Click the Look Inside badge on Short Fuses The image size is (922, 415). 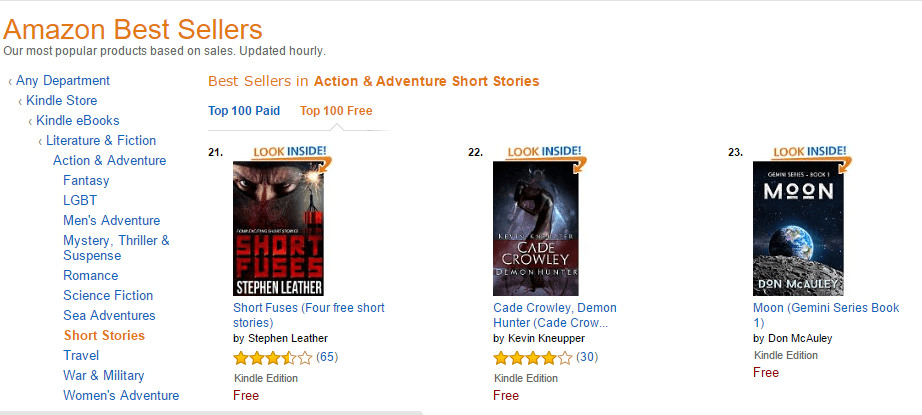[291, 152]
